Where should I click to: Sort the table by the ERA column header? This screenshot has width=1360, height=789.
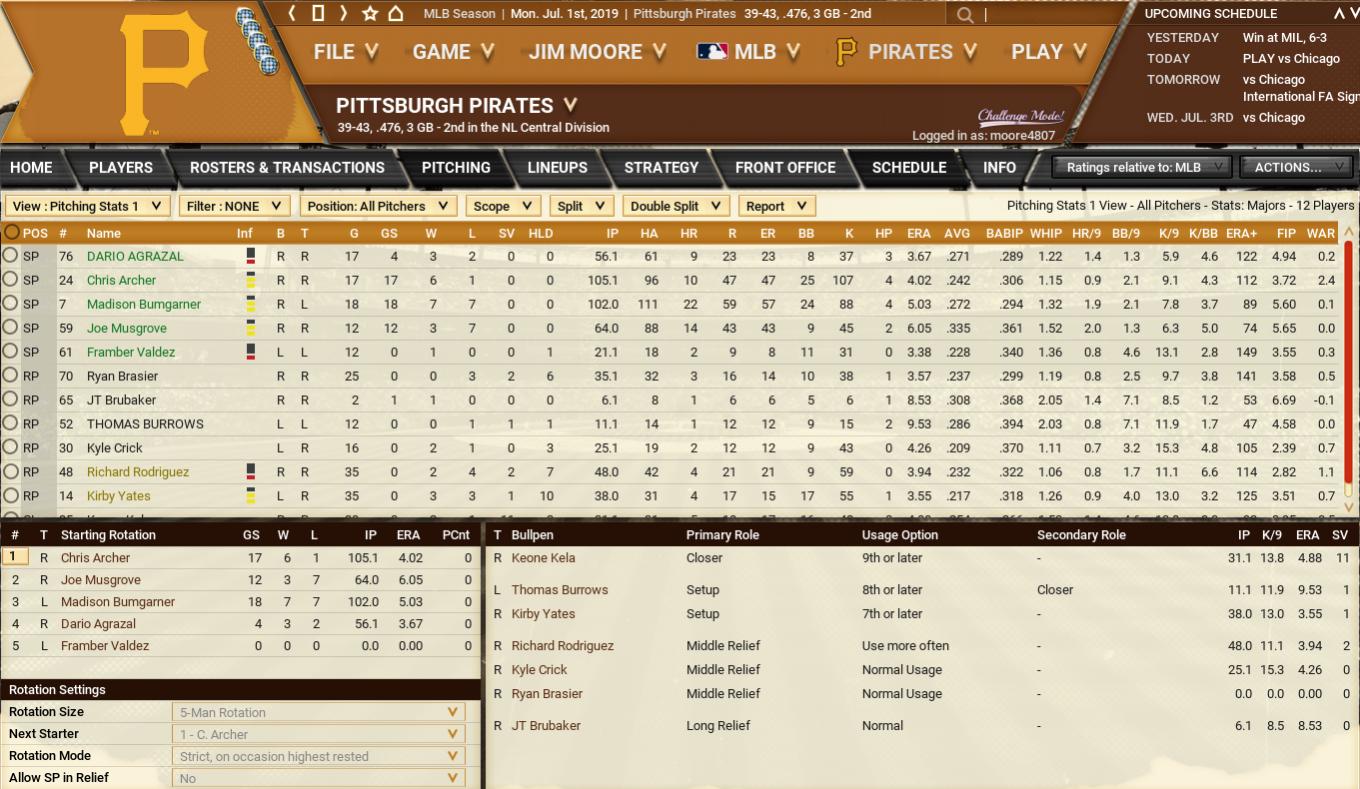pyautogui.click(x=919, y=233)
